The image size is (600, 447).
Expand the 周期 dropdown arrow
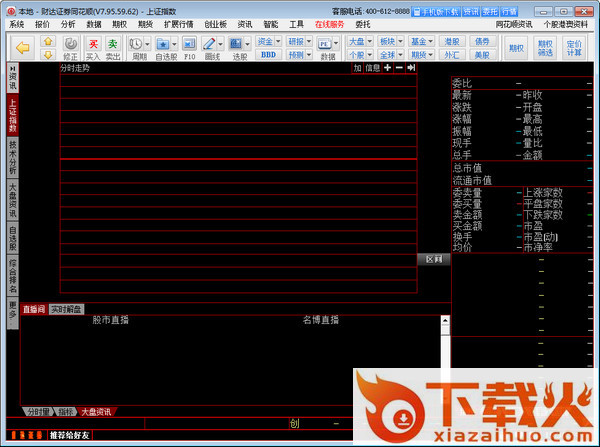tap(147, 44)
